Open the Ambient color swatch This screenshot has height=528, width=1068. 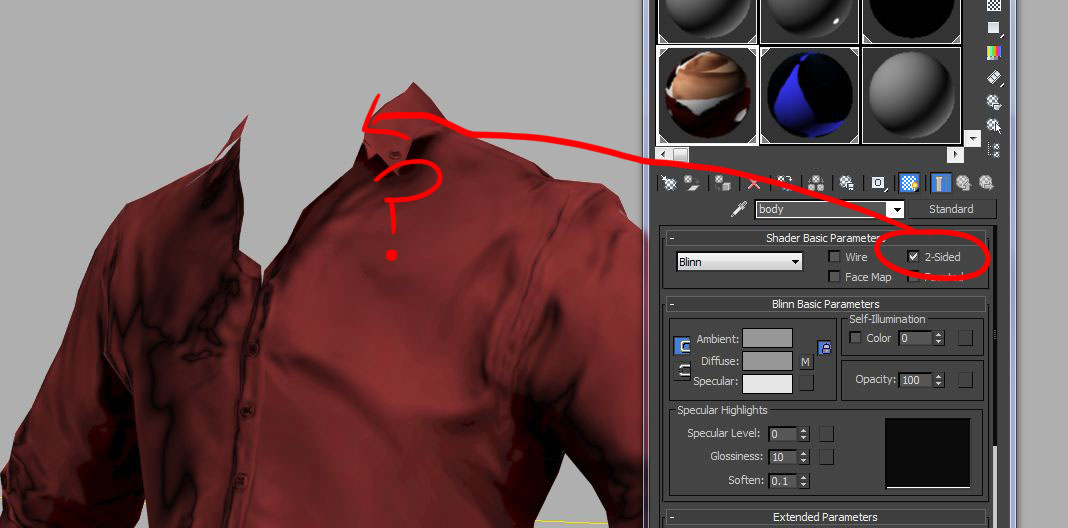pyautogui.click(x=768, y=339)
